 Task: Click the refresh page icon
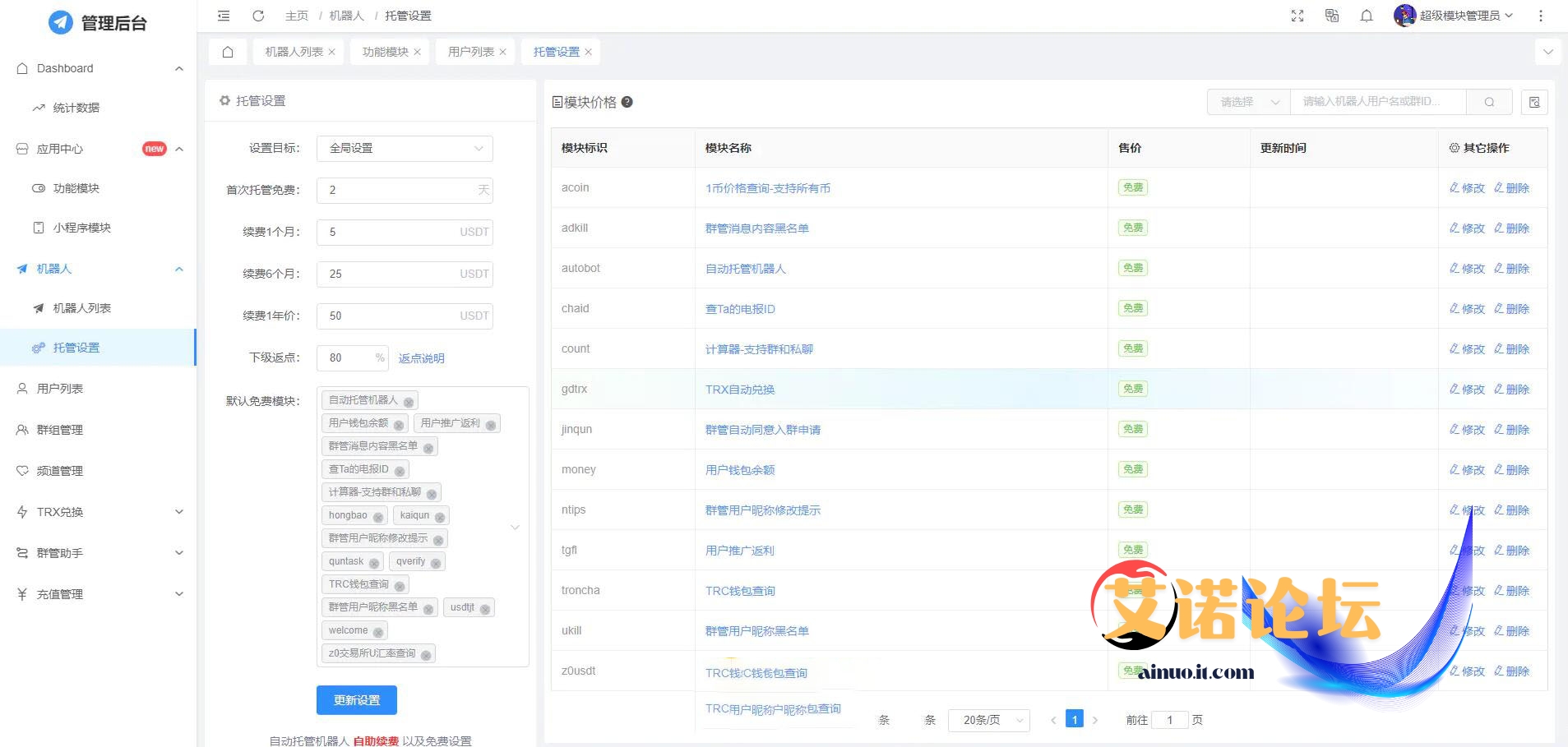click(258, 16)
